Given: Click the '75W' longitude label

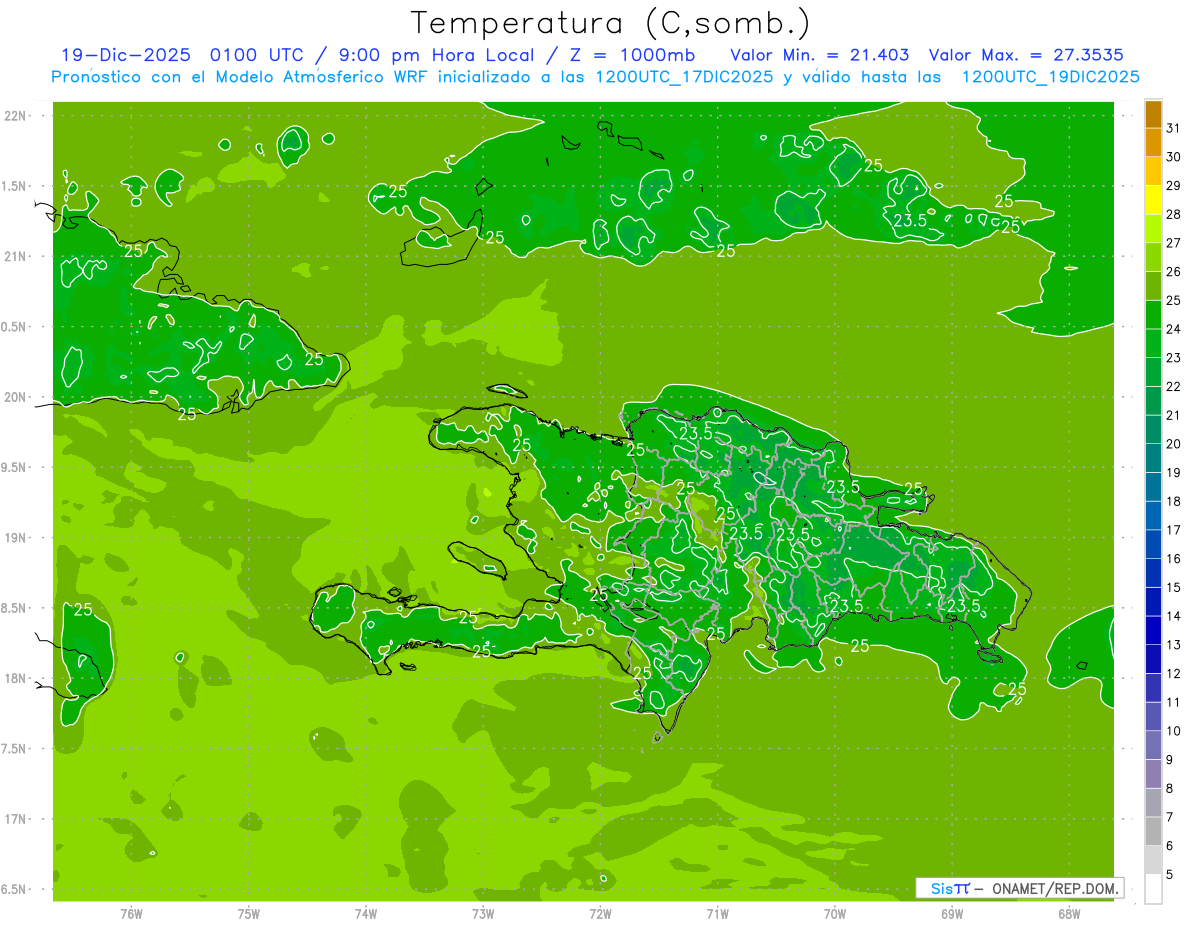Looking at the screenshot, I should tap(248, 914).
